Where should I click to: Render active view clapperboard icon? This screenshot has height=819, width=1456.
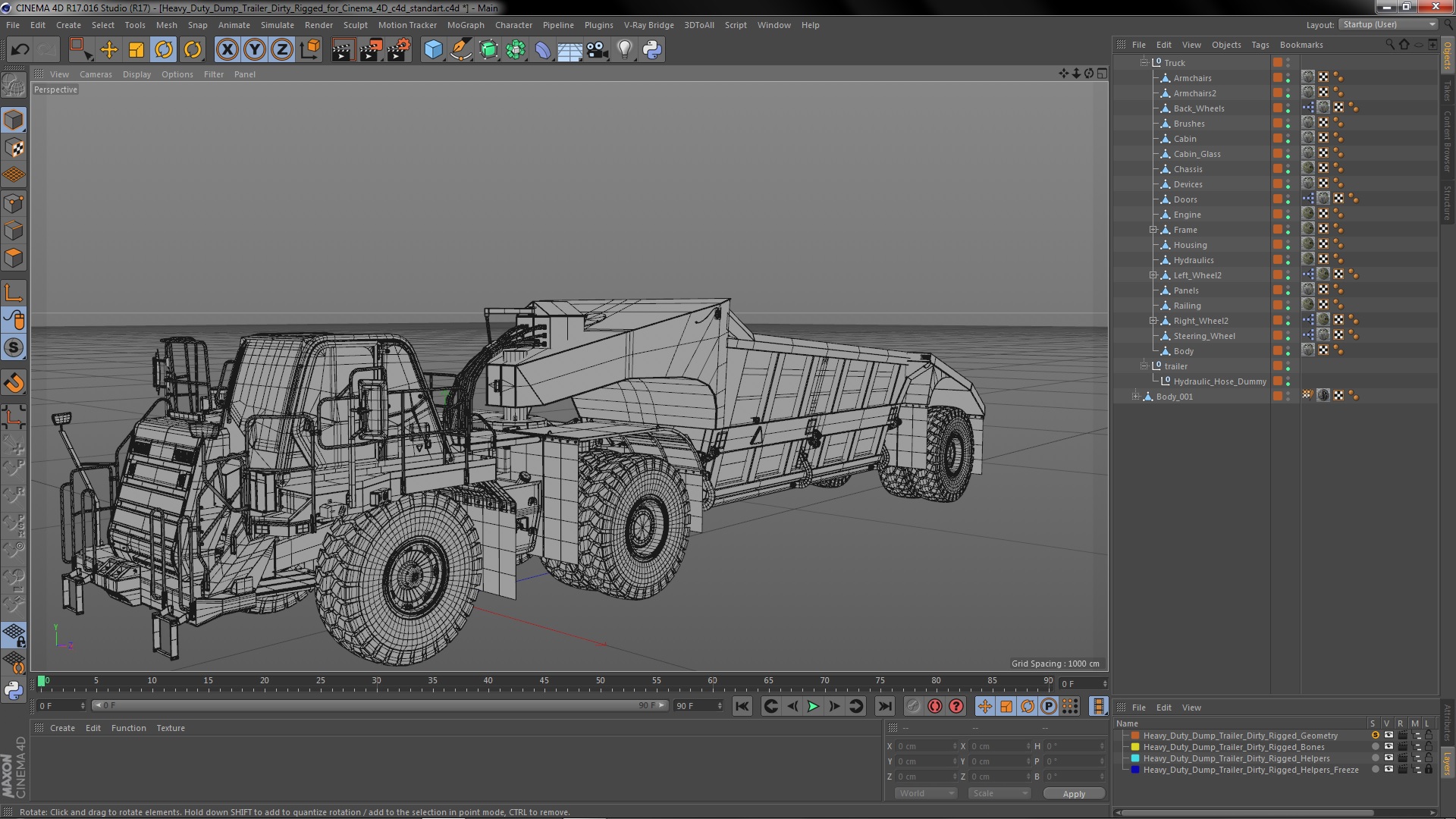point(343,50)
